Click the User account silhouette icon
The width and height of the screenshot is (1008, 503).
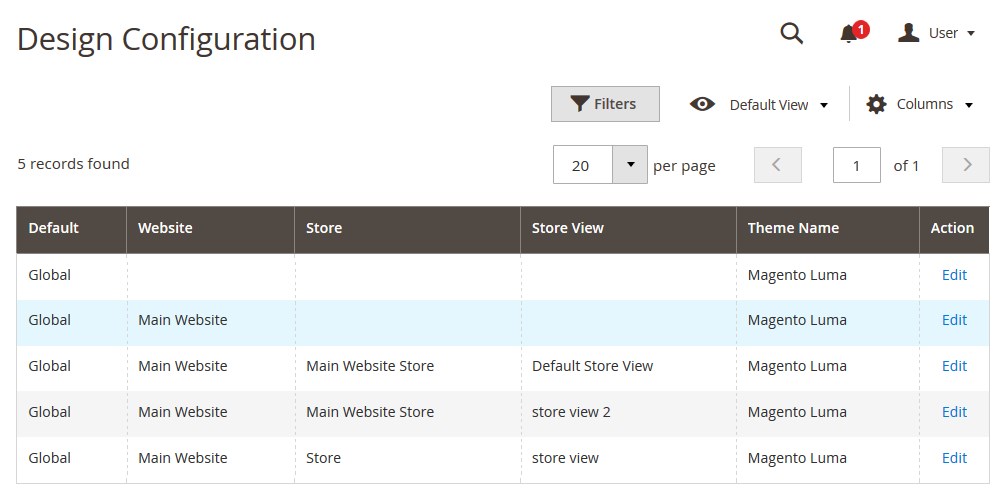pyautogui.click(x=908, y=33)
